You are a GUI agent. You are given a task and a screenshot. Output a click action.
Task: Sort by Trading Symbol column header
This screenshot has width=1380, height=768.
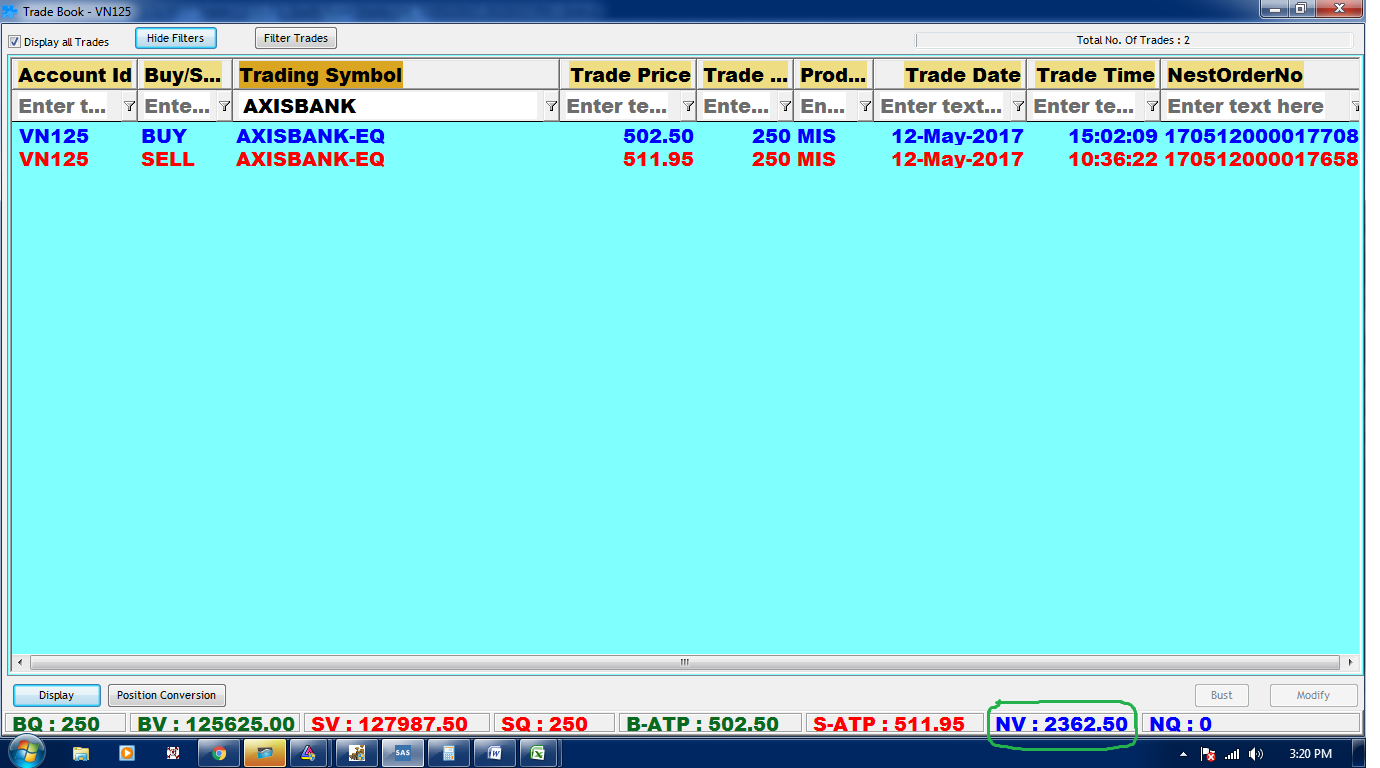tap(396, 75)
